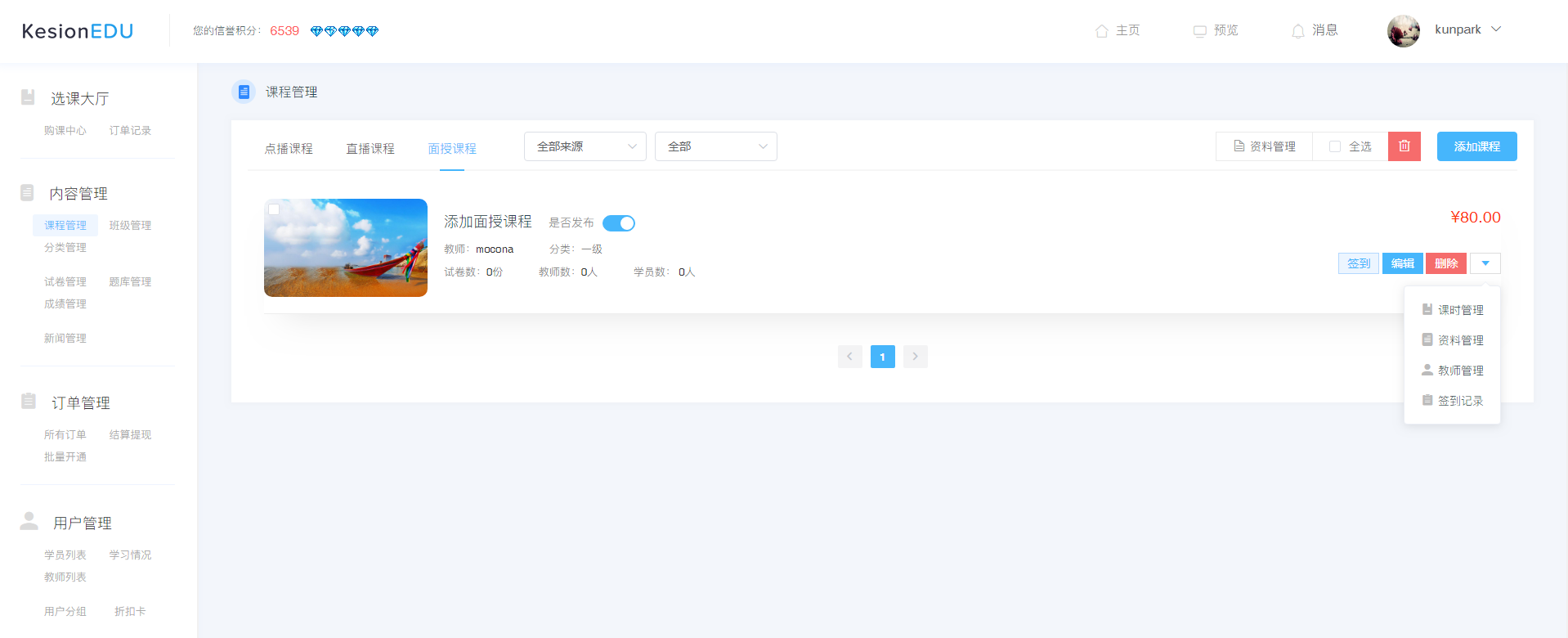Open the 全部 filter dropdown
Image resolution: width=1568 pixels, height=638 pixels.
tap(716, 146)
